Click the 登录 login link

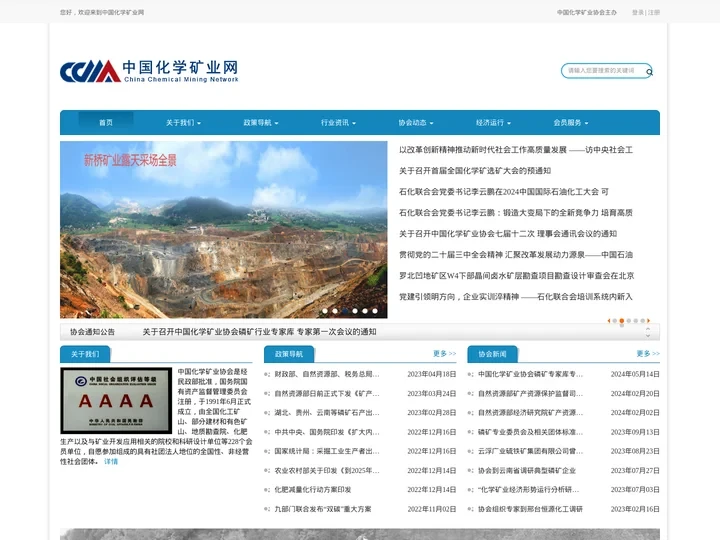click(638, 12)
